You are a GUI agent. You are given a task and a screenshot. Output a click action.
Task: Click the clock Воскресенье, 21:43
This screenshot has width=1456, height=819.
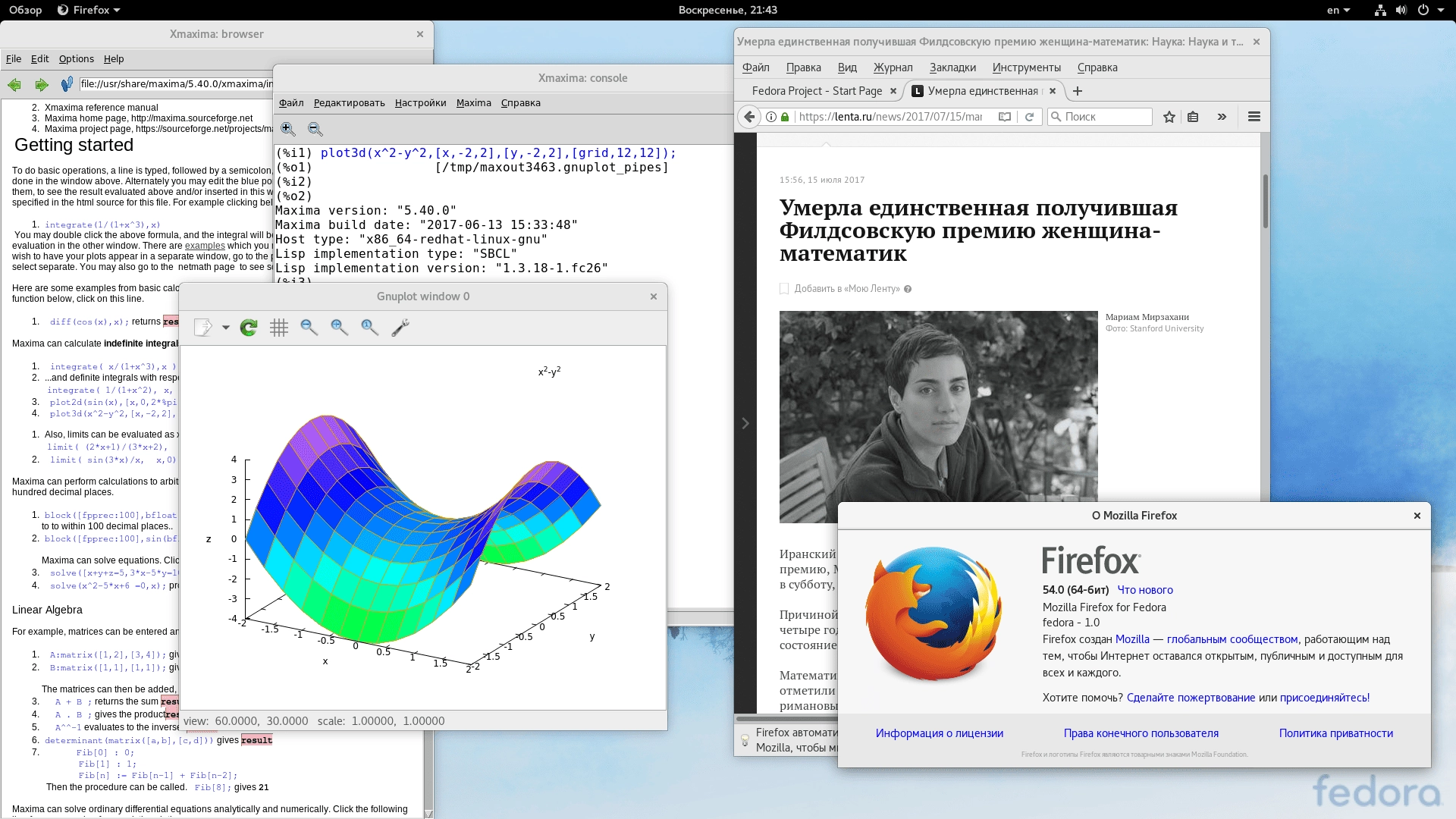coord(727,10)
